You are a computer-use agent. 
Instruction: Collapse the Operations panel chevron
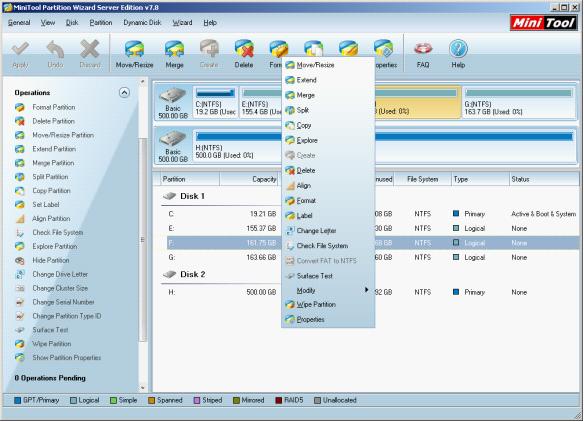[124, 92]
